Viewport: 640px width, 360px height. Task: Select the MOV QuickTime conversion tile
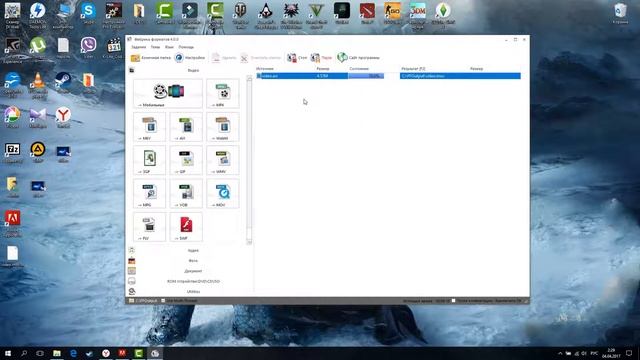pos(223,194)
